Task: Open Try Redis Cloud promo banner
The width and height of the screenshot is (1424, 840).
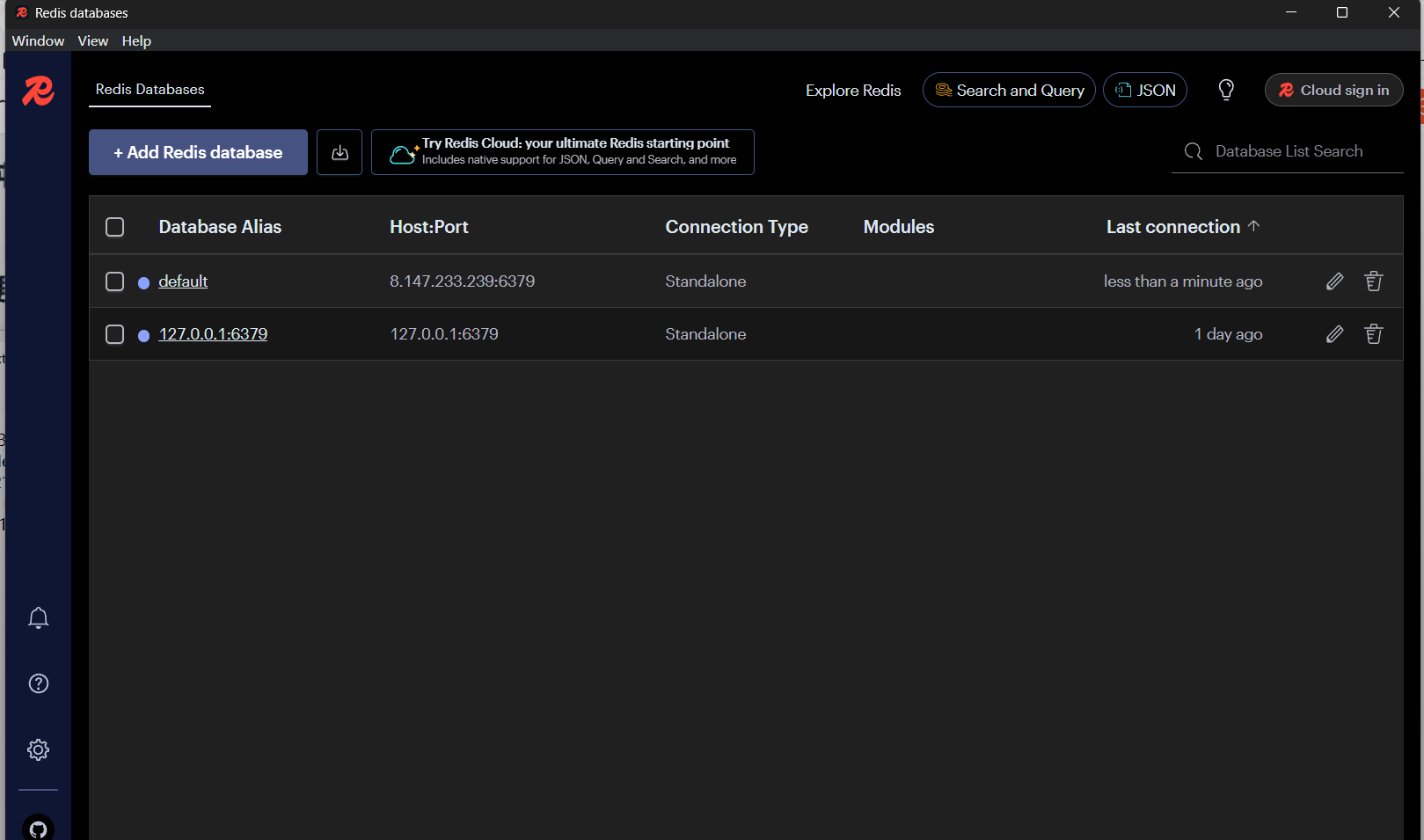Action: coord(563,152)
